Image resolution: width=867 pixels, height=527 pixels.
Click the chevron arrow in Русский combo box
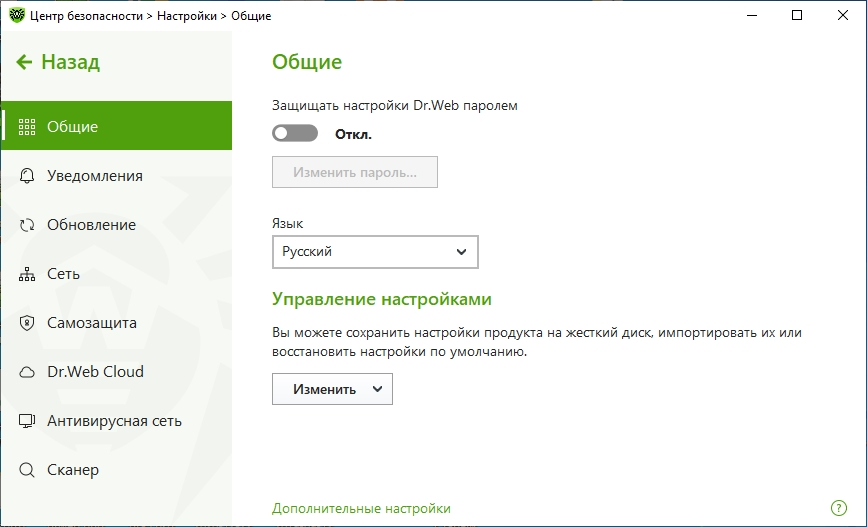[x=461, y=252]
